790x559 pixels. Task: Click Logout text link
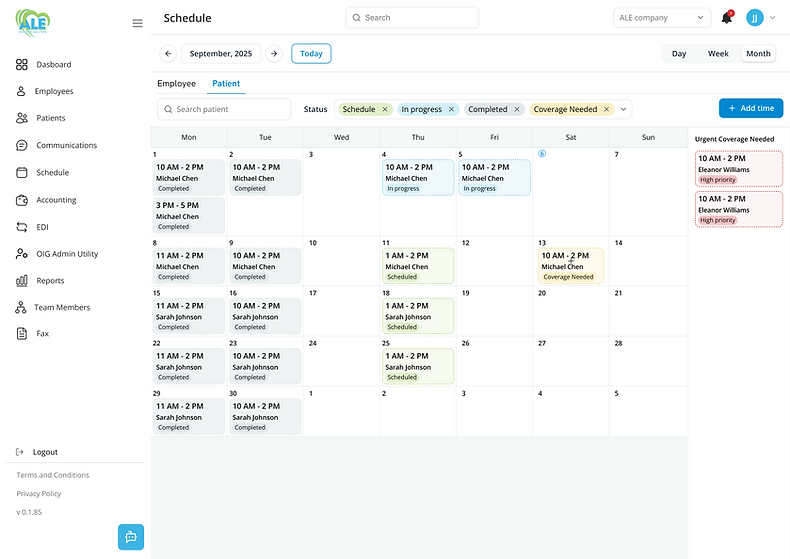pyautogui.click(x=45, y=452)
